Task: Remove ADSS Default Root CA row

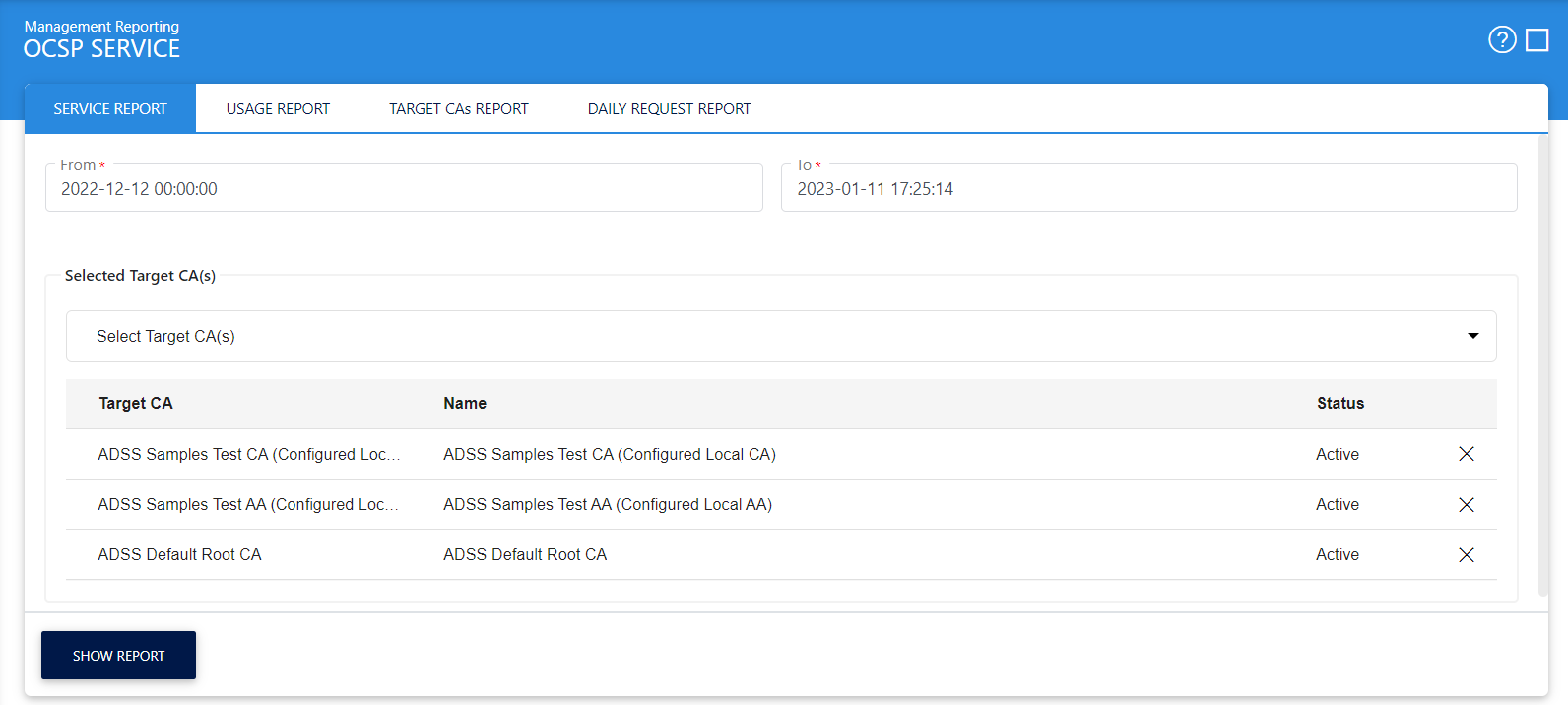Action: 1466,555
